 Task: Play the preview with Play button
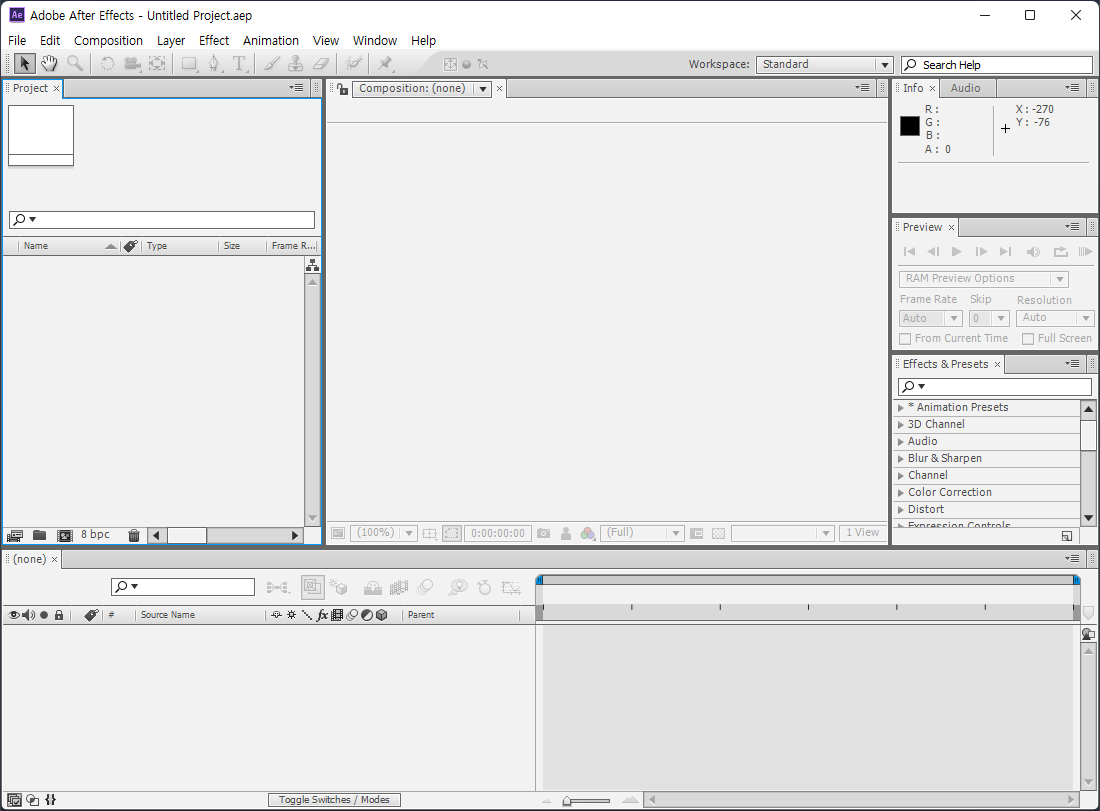coord(956,252)
